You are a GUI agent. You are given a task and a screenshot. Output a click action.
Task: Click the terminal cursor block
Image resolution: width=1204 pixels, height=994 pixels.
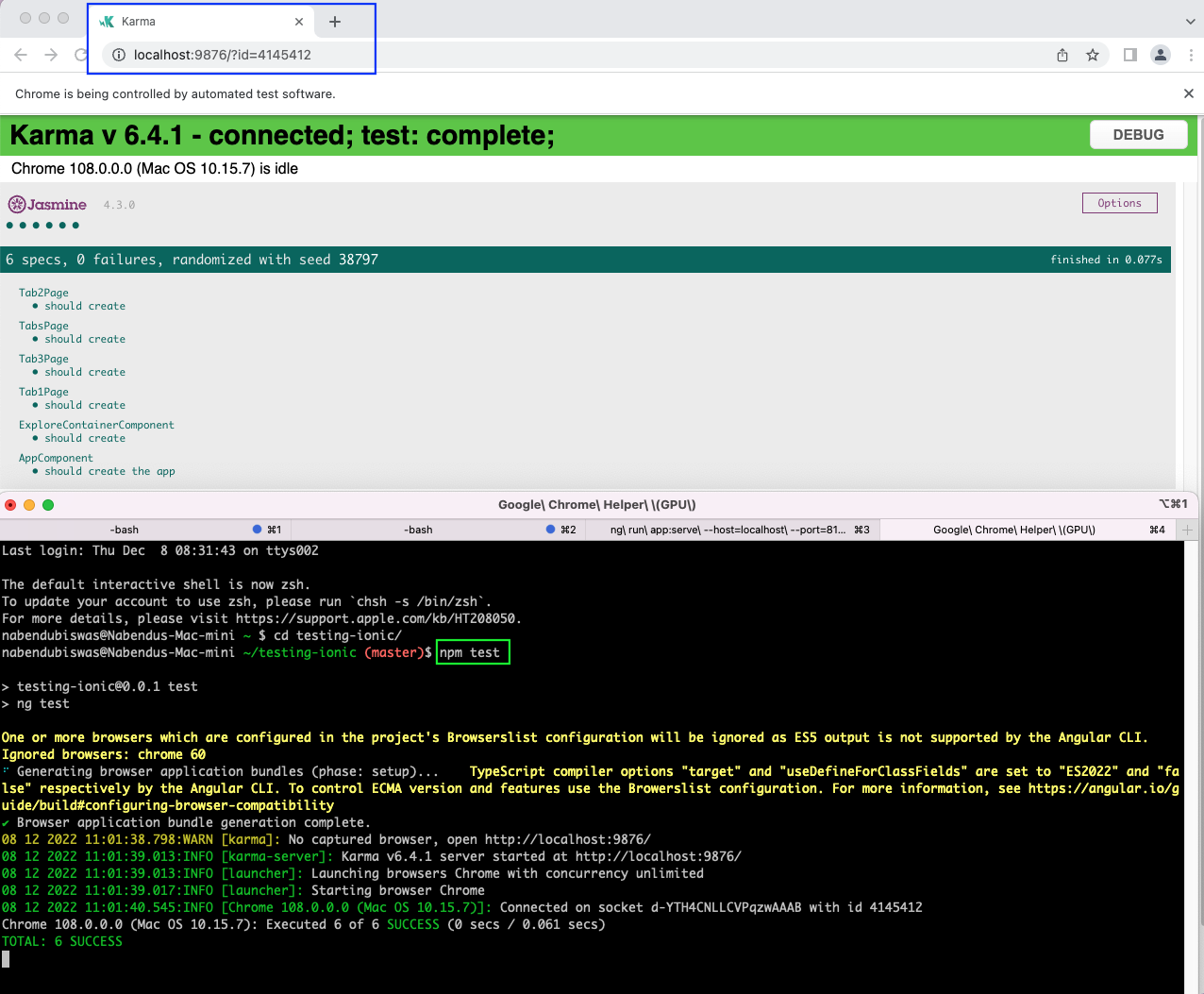click(x=6, y=959)
